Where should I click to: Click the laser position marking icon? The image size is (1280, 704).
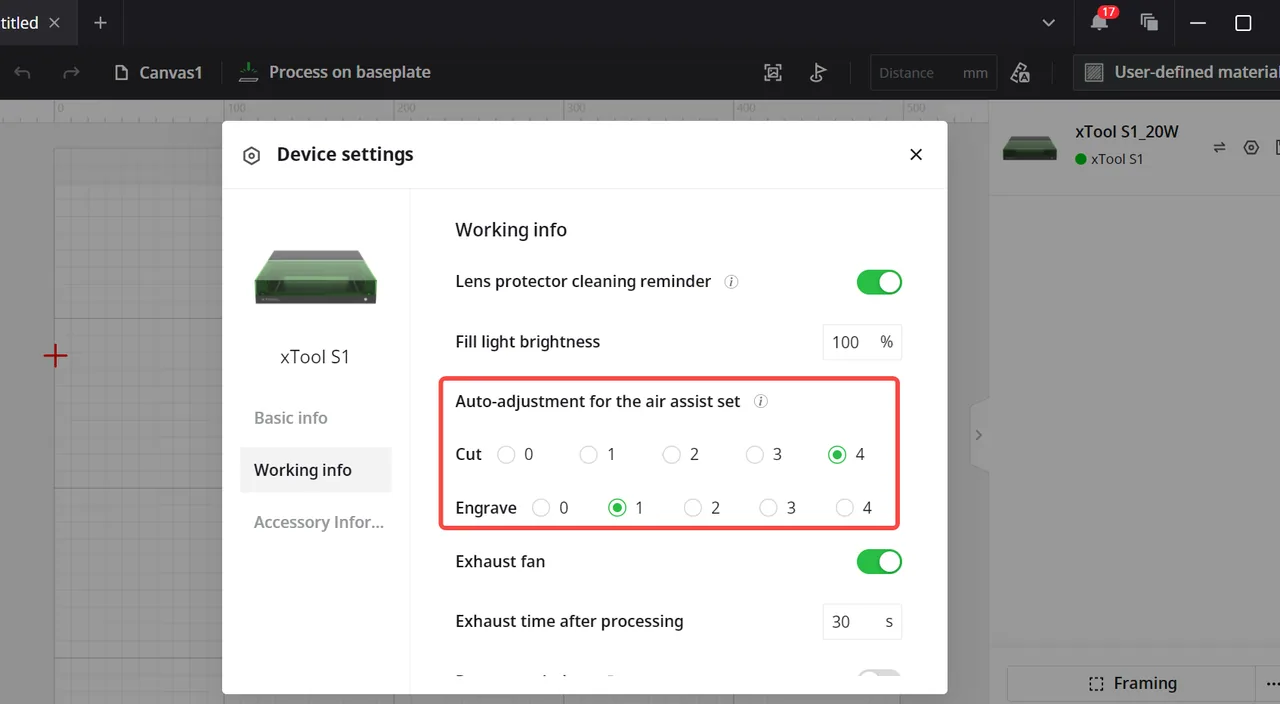click(818, 72)
